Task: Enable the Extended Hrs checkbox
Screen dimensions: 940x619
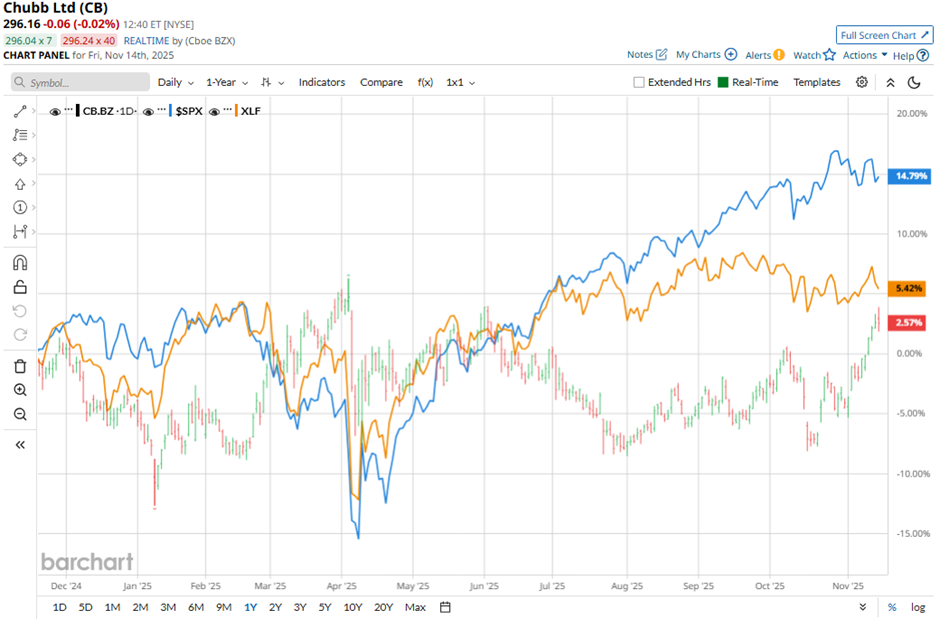Action: point(638,82)
